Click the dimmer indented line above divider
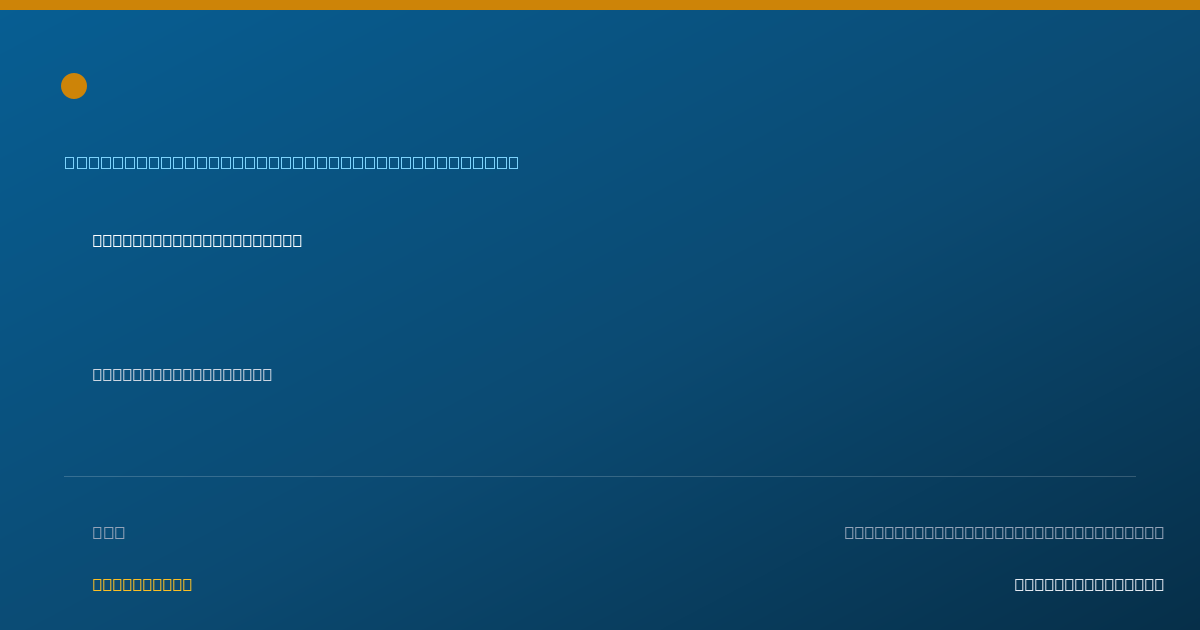Screen dimensions: 1200x630 pyautogui.click(x=182, y=374)
